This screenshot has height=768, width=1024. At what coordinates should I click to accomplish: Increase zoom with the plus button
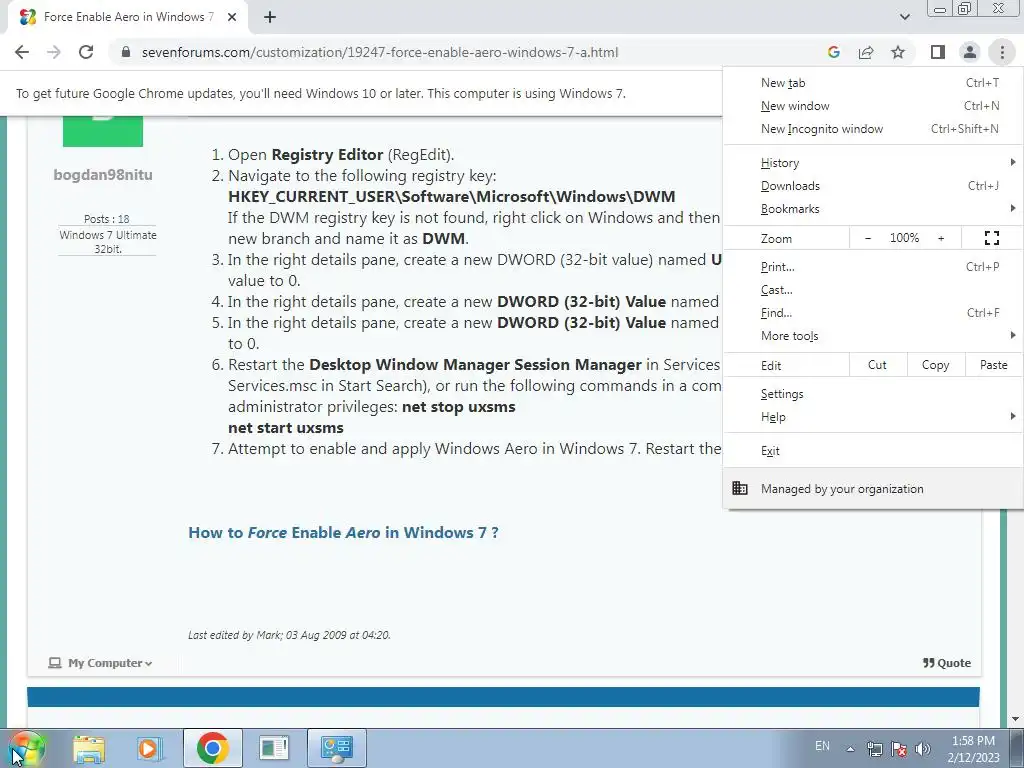pos(941,238)
